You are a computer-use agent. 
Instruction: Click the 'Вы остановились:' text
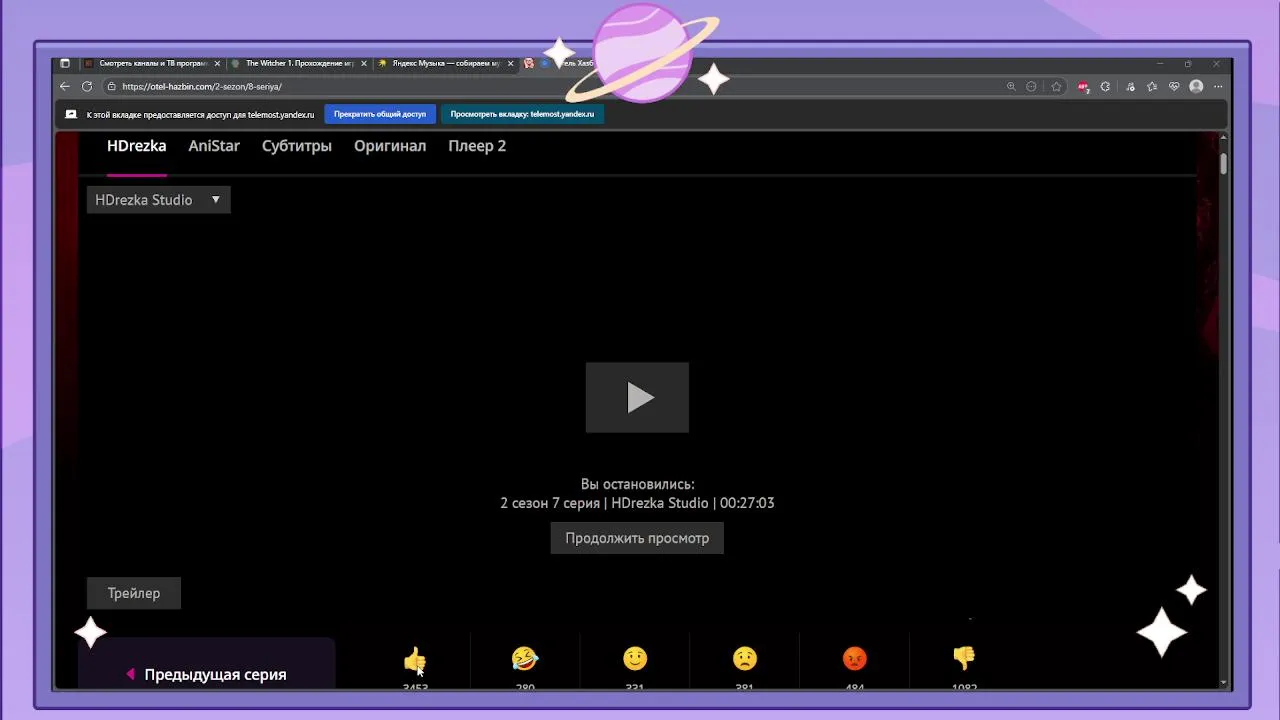pos(637,484)
